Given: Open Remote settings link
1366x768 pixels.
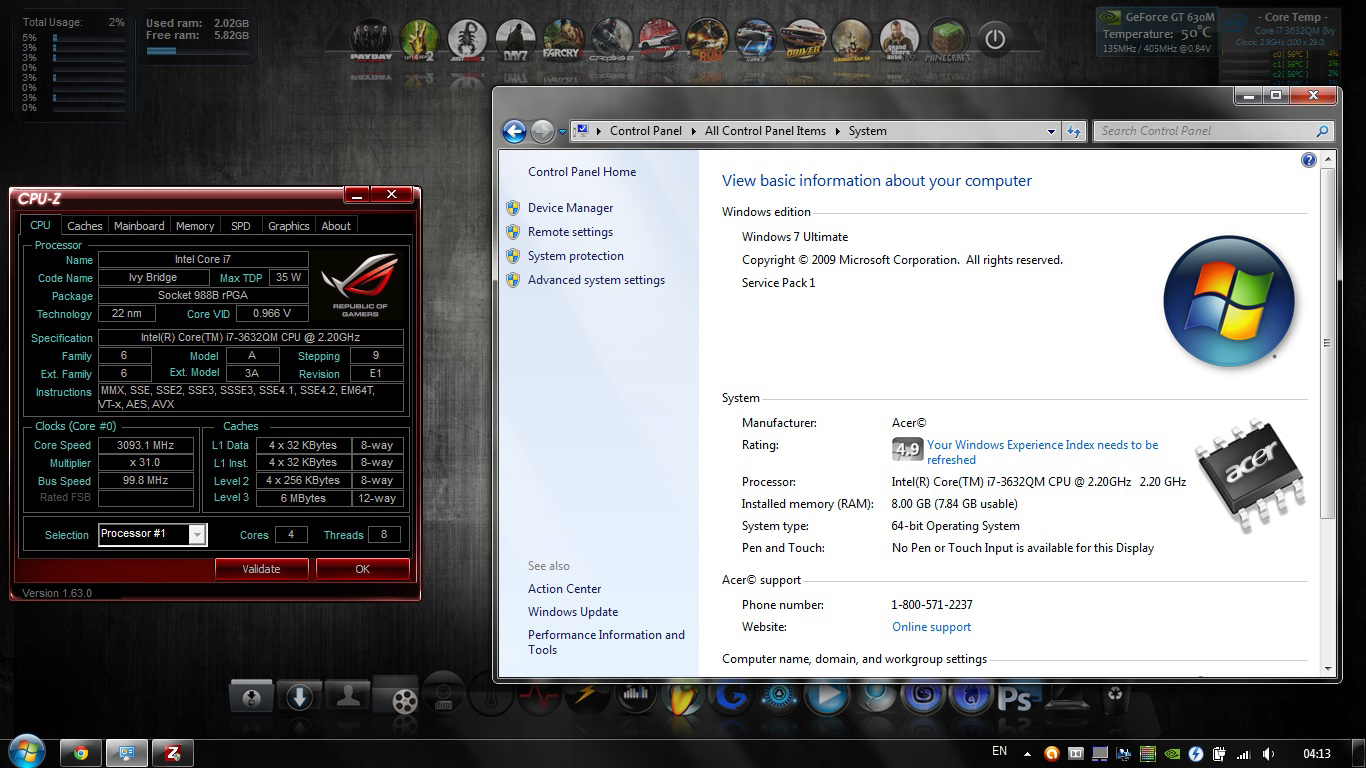Looking at the screenshot, I should 570,232.
